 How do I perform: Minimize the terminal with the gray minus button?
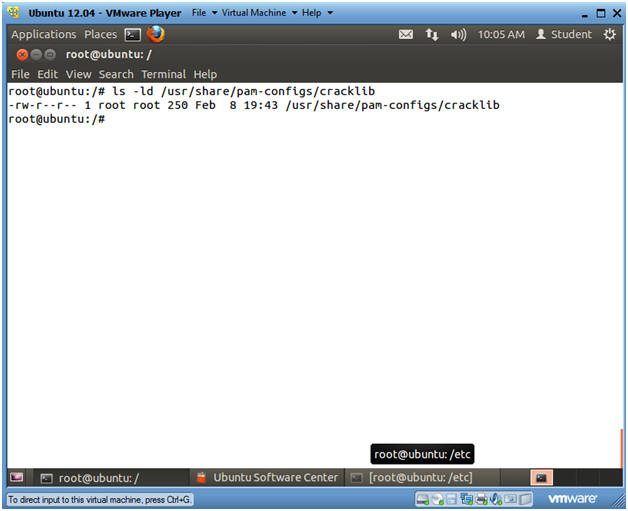(36, 54)
